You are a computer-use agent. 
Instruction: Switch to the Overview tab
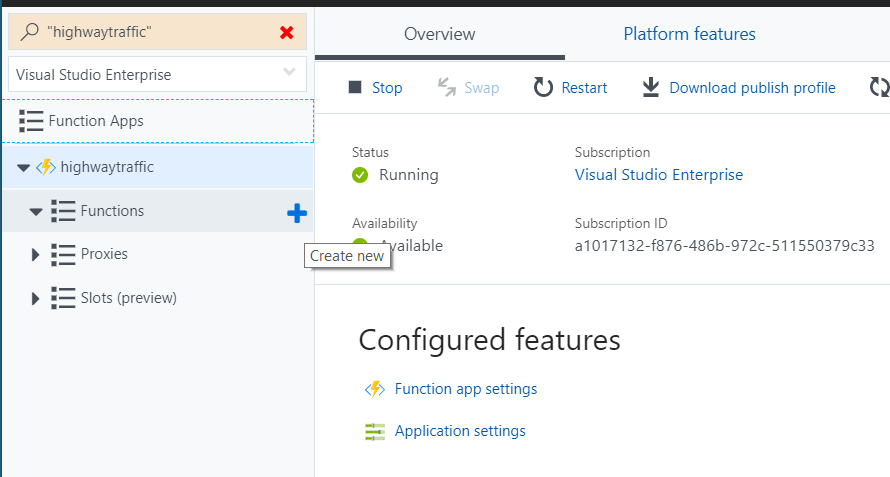coord(440,34)
